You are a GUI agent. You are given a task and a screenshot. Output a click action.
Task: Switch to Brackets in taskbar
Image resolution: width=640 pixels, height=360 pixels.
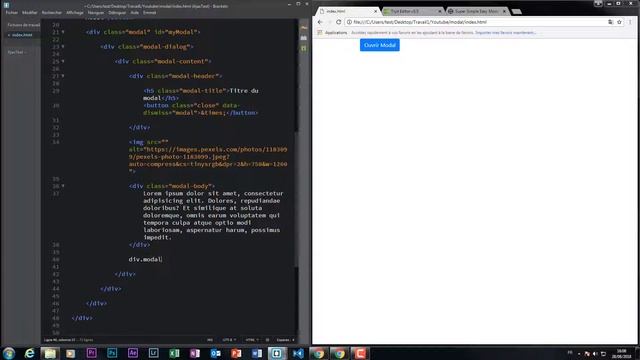(277, 353)
